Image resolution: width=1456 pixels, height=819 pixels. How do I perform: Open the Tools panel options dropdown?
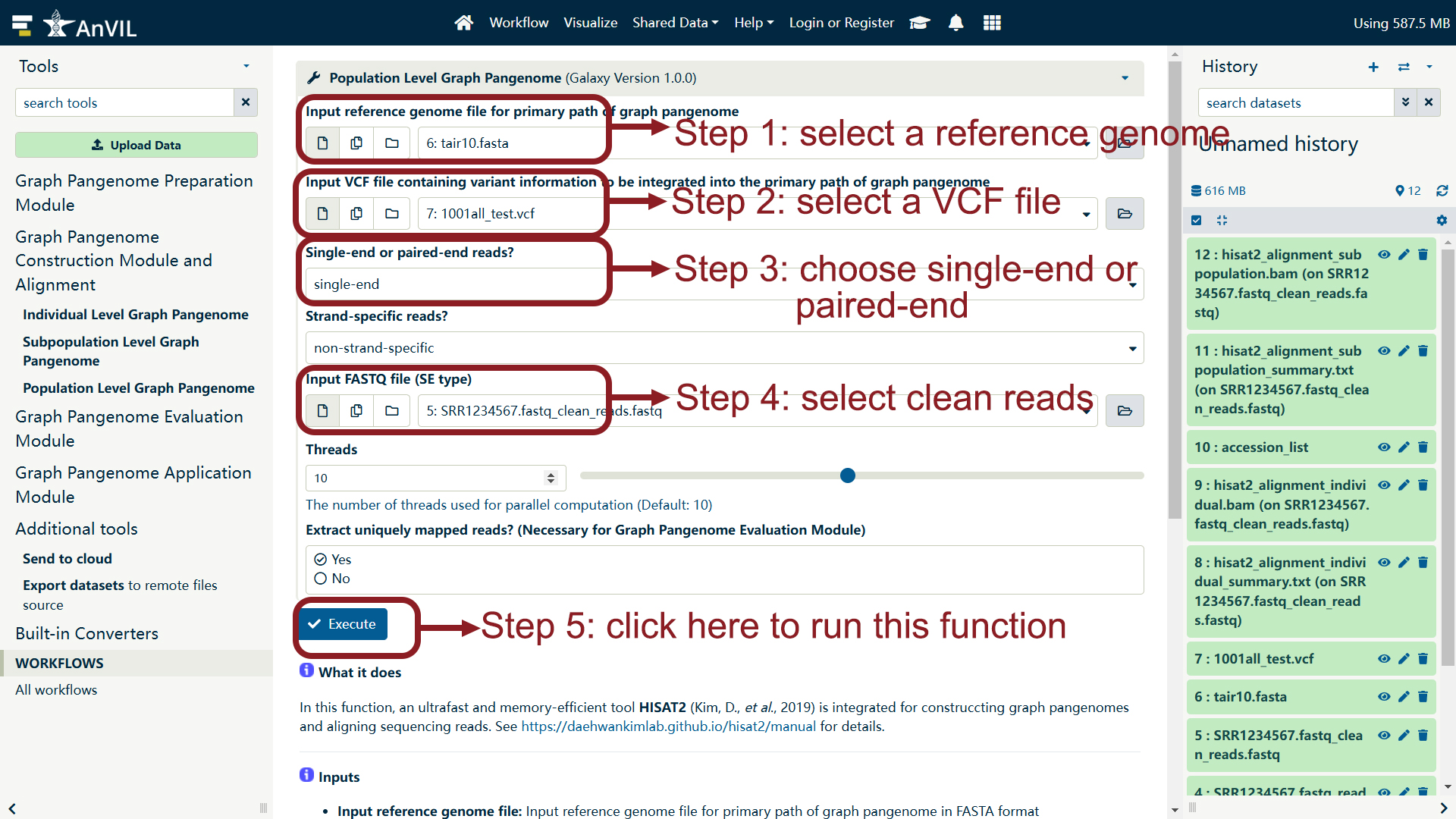pyautogui.click(x=246, y=66)
